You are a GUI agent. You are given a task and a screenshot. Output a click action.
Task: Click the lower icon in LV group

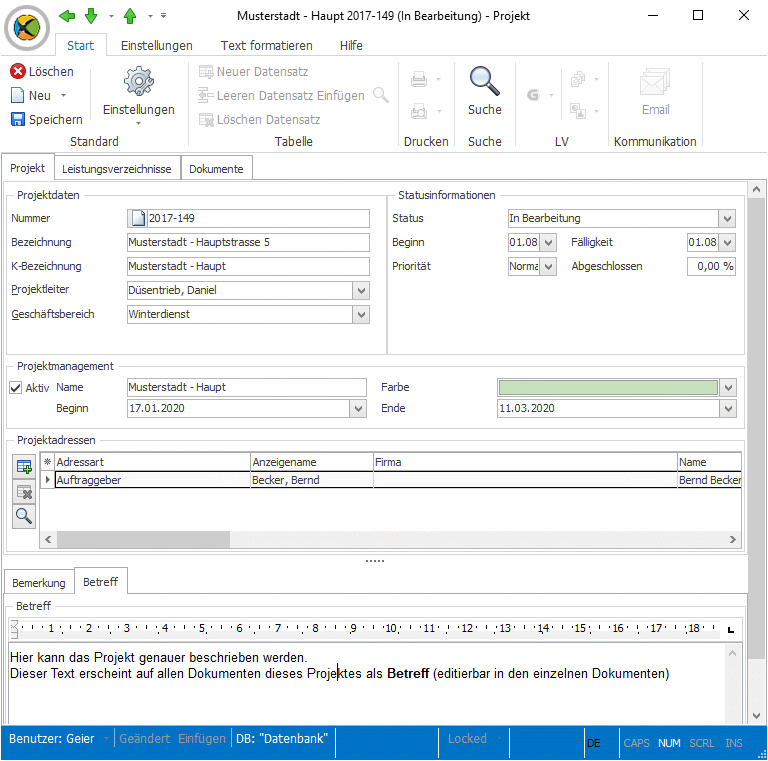[578, 111]
